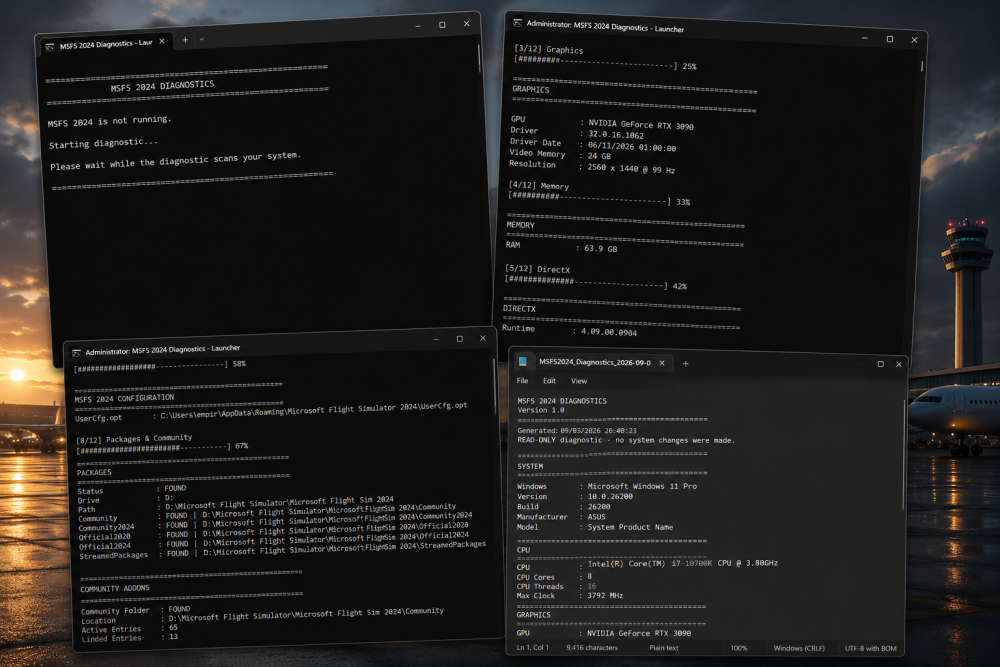Click "Generated: 09/03/2026 20:40:23" in Notepad
The image size is (1000, 667).
coord(577,430)
